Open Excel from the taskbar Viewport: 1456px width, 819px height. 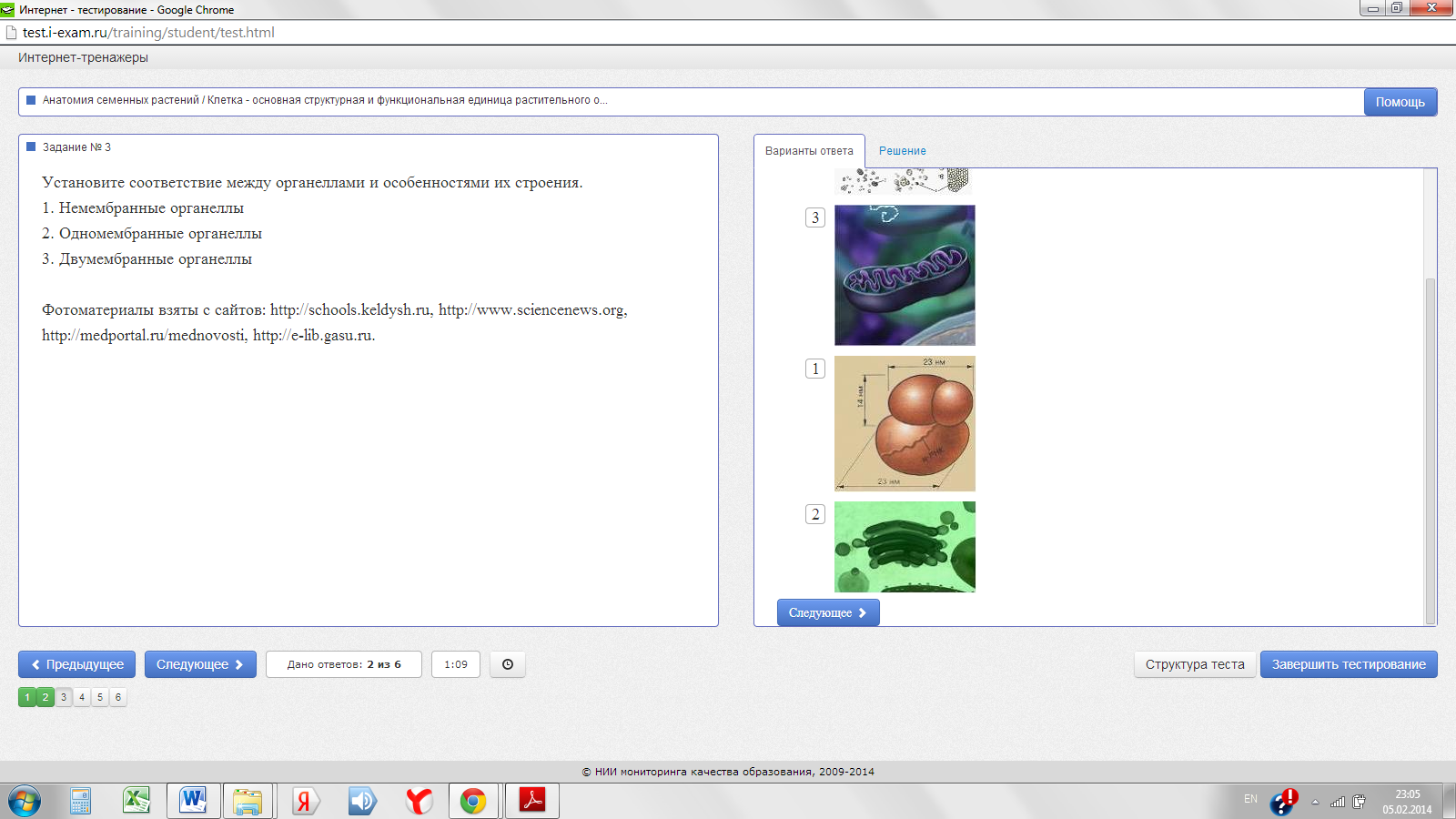[136, 801]
